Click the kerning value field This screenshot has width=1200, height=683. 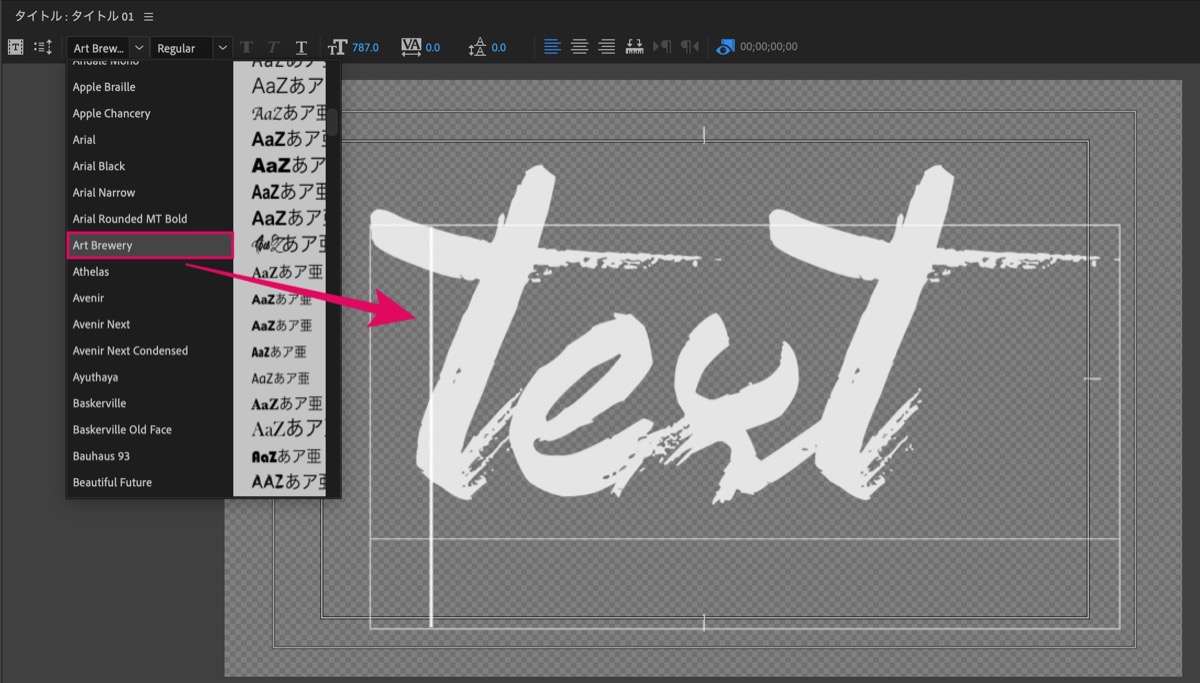pyautogui.click(x=433, y=47)
